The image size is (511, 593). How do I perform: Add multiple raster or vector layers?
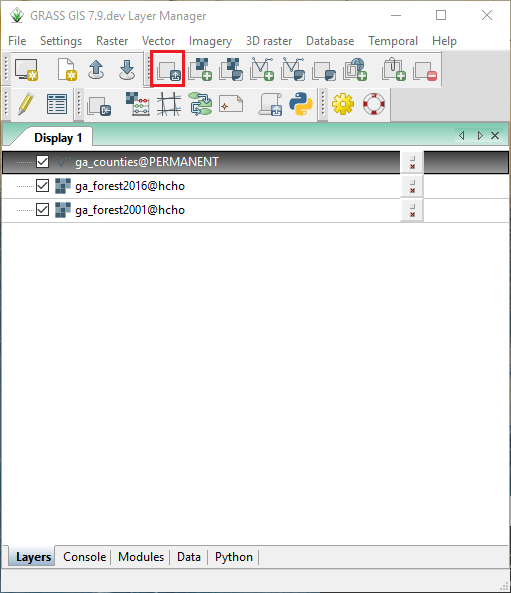(168, 70)
